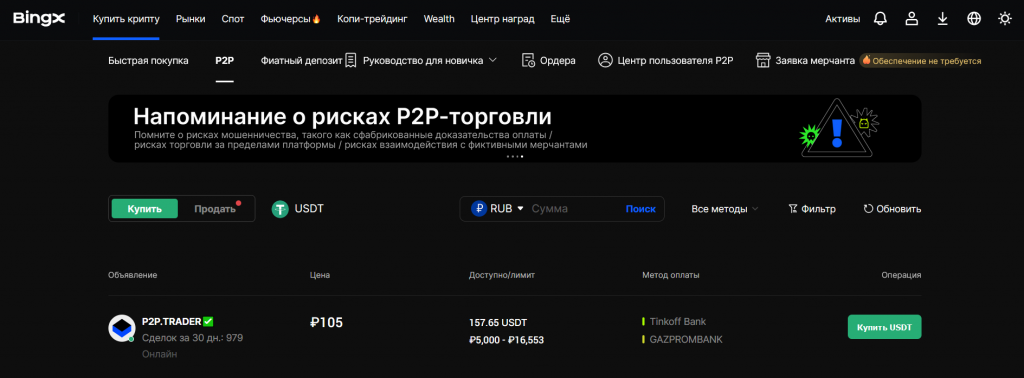Click the Операция column header
This screenshot has height=378, width=1024.
click(901, 275)
